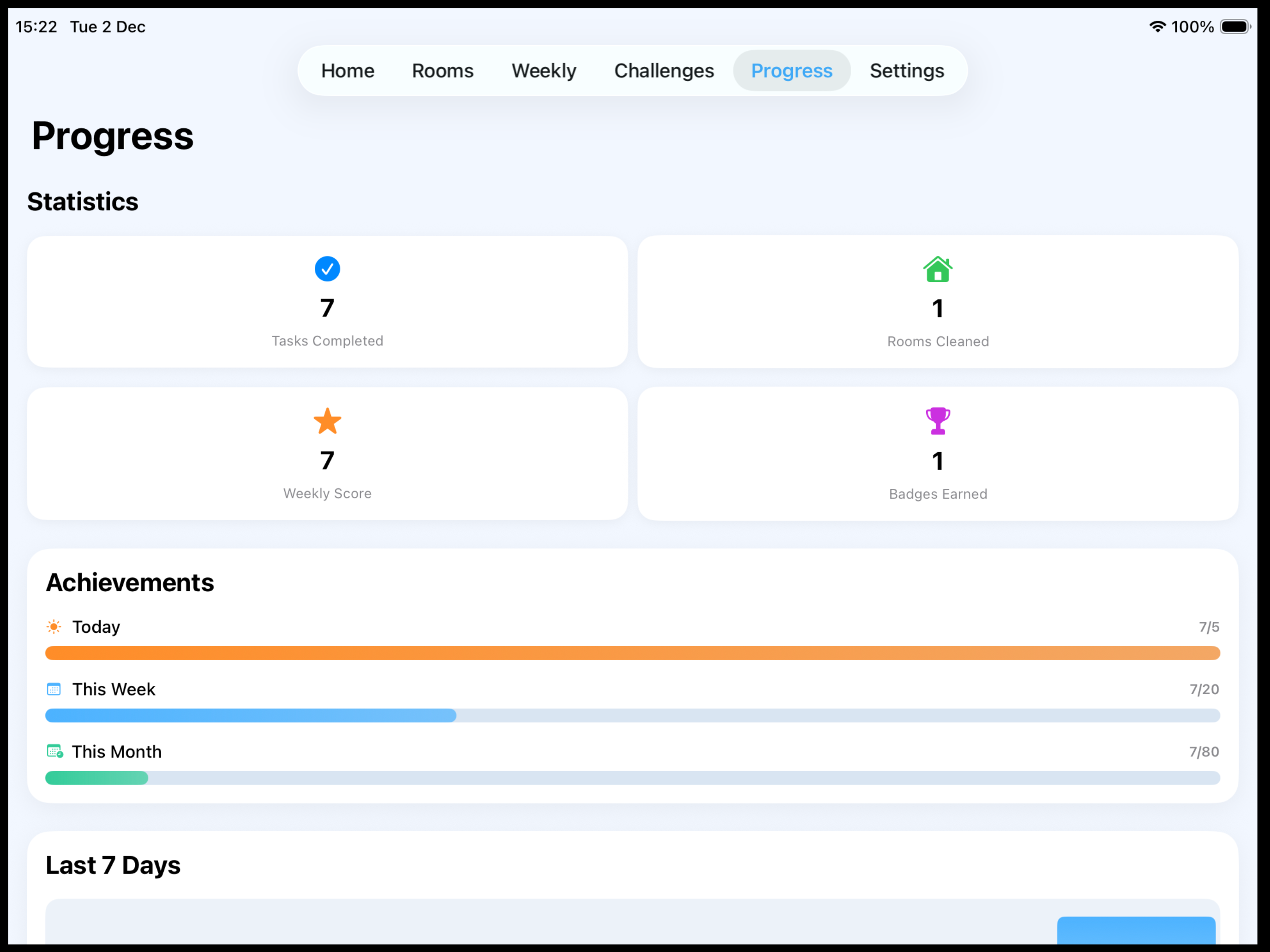Click the Rooms Cleaned label
The image size is (1270, 952).
click(938, 341)
